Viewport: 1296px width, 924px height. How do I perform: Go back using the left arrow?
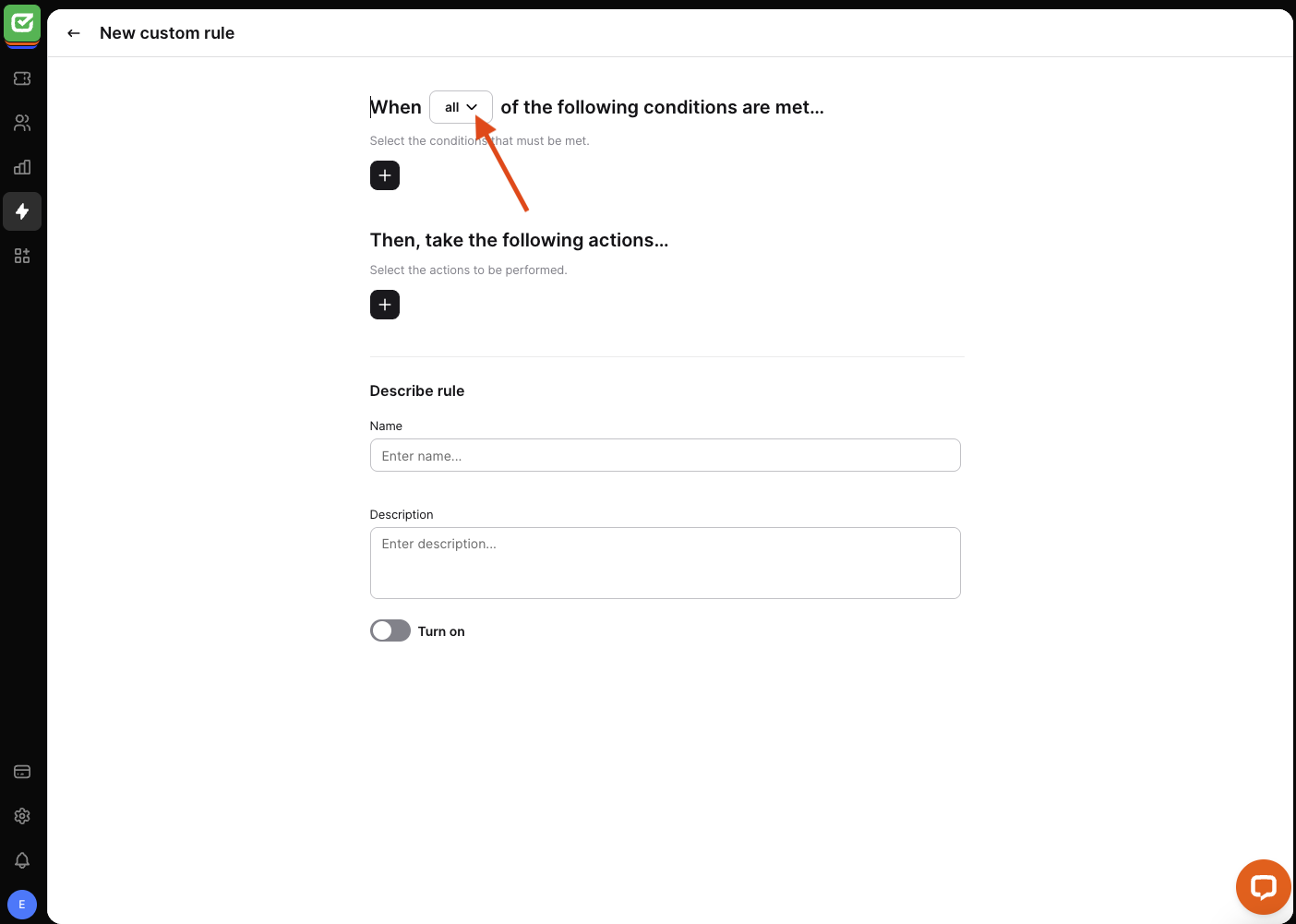pyautogui.click(x=74, y=33)
